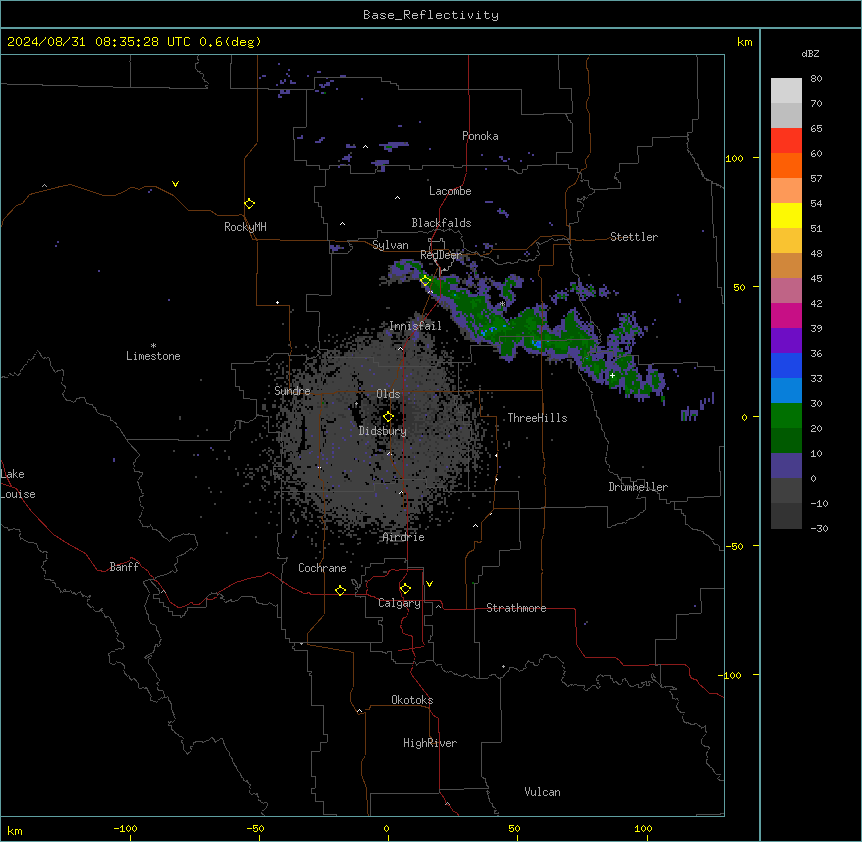Click the km unit label at top right
The width and height of the screenshot is (862, 842).
(x=744, y=42)
